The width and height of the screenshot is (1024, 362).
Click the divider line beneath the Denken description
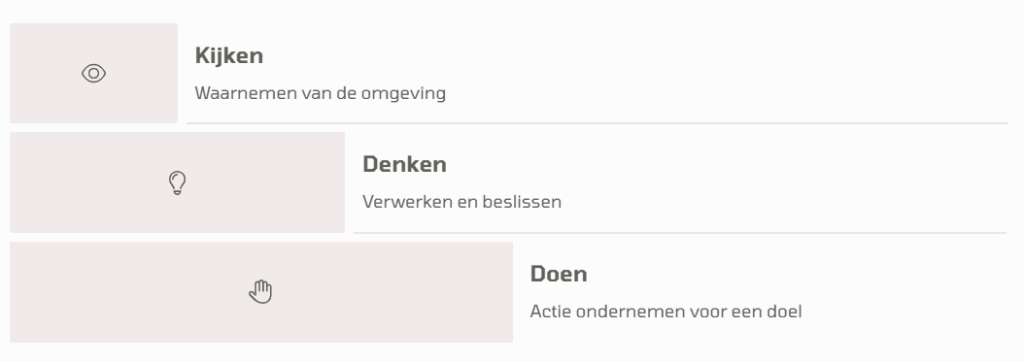(680, 233)
